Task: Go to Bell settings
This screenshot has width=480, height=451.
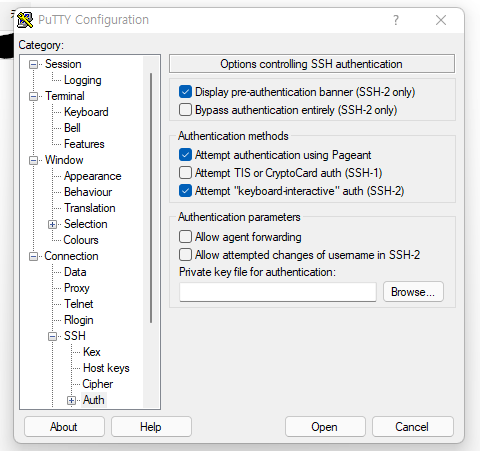Action: [x=72, y=128]
